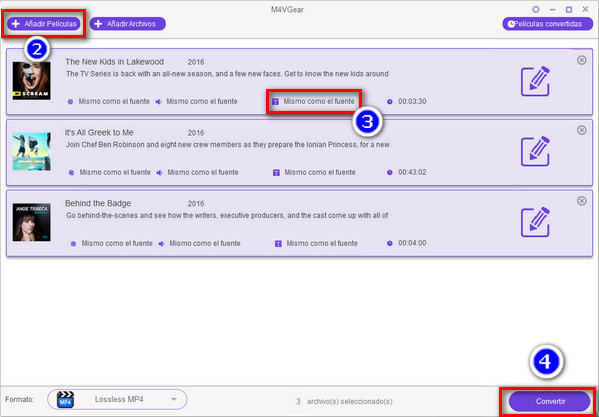Image resolution: width=599 pixels, height=417 pixels.
Task: Start conversion with the Convertir button
Action: pos(550,401)
